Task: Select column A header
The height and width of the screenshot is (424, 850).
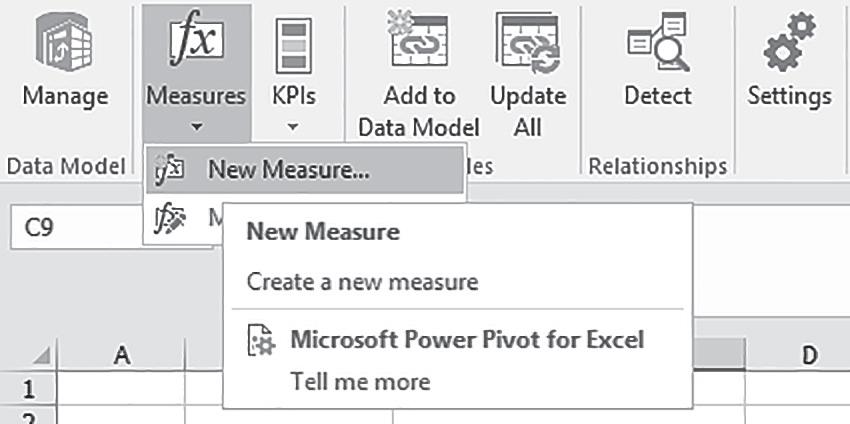Action: point(122,353)
